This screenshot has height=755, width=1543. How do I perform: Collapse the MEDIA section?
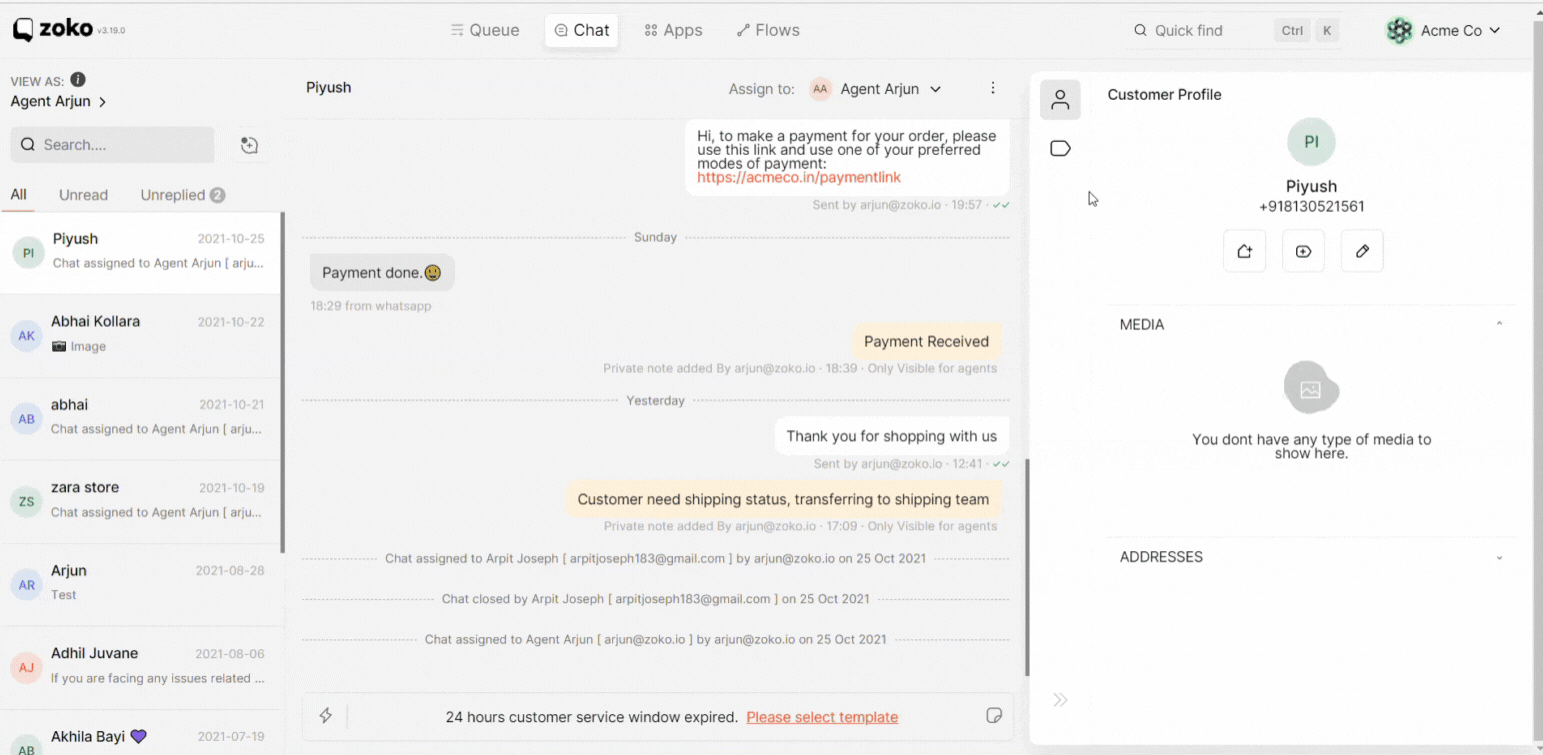1499,324
